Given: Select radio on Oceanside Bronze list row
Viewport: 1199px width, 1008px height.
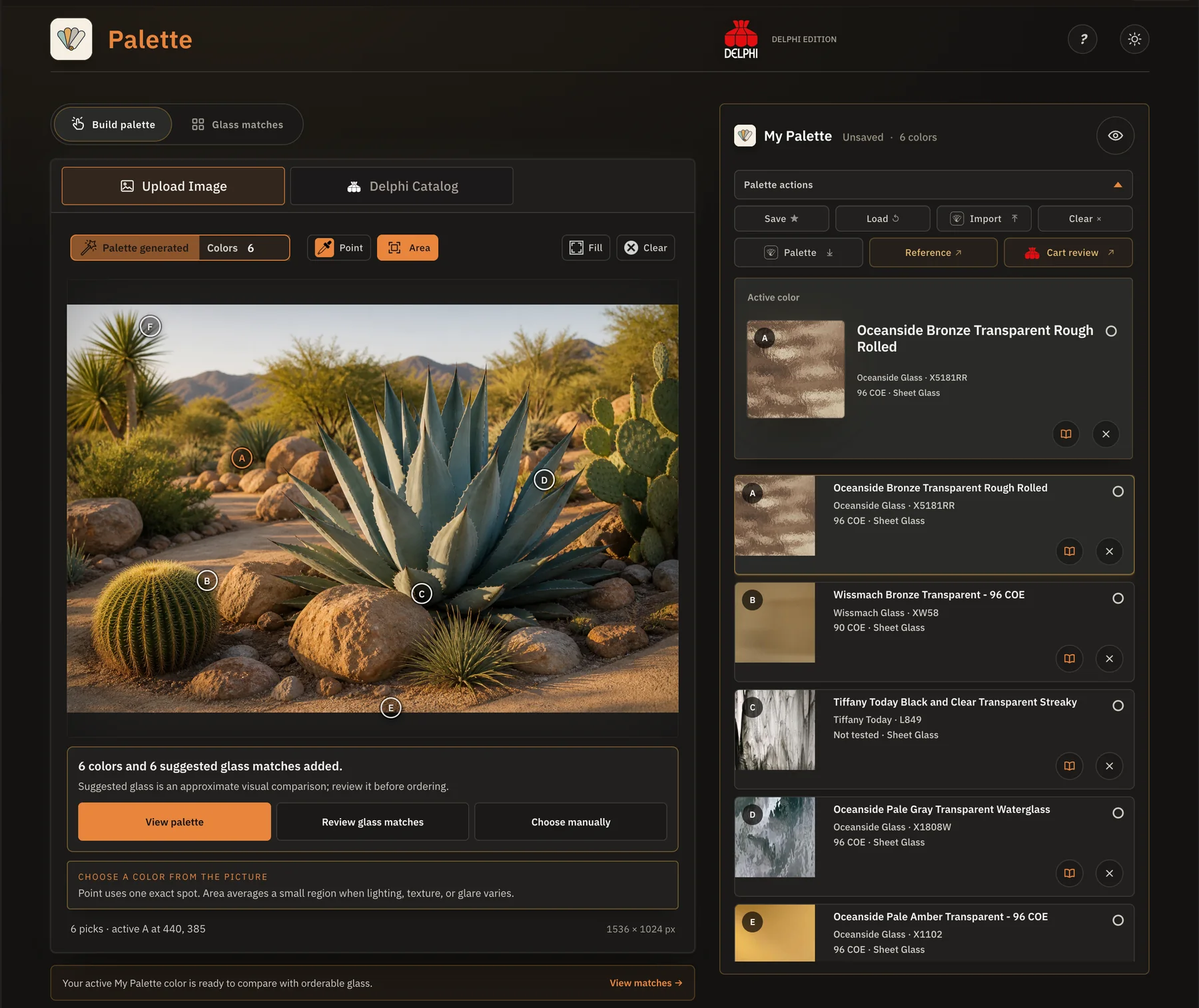Looking at the screenshot, I should pos(1118,492).
